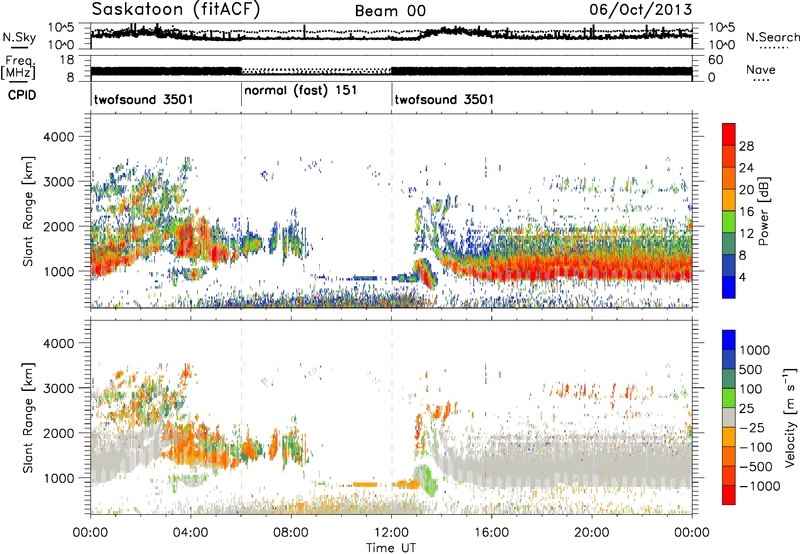The width and height of the screenshot is (800, 554).
Task: Click the 18 tick on frequency axis
Action: [67, 60]
